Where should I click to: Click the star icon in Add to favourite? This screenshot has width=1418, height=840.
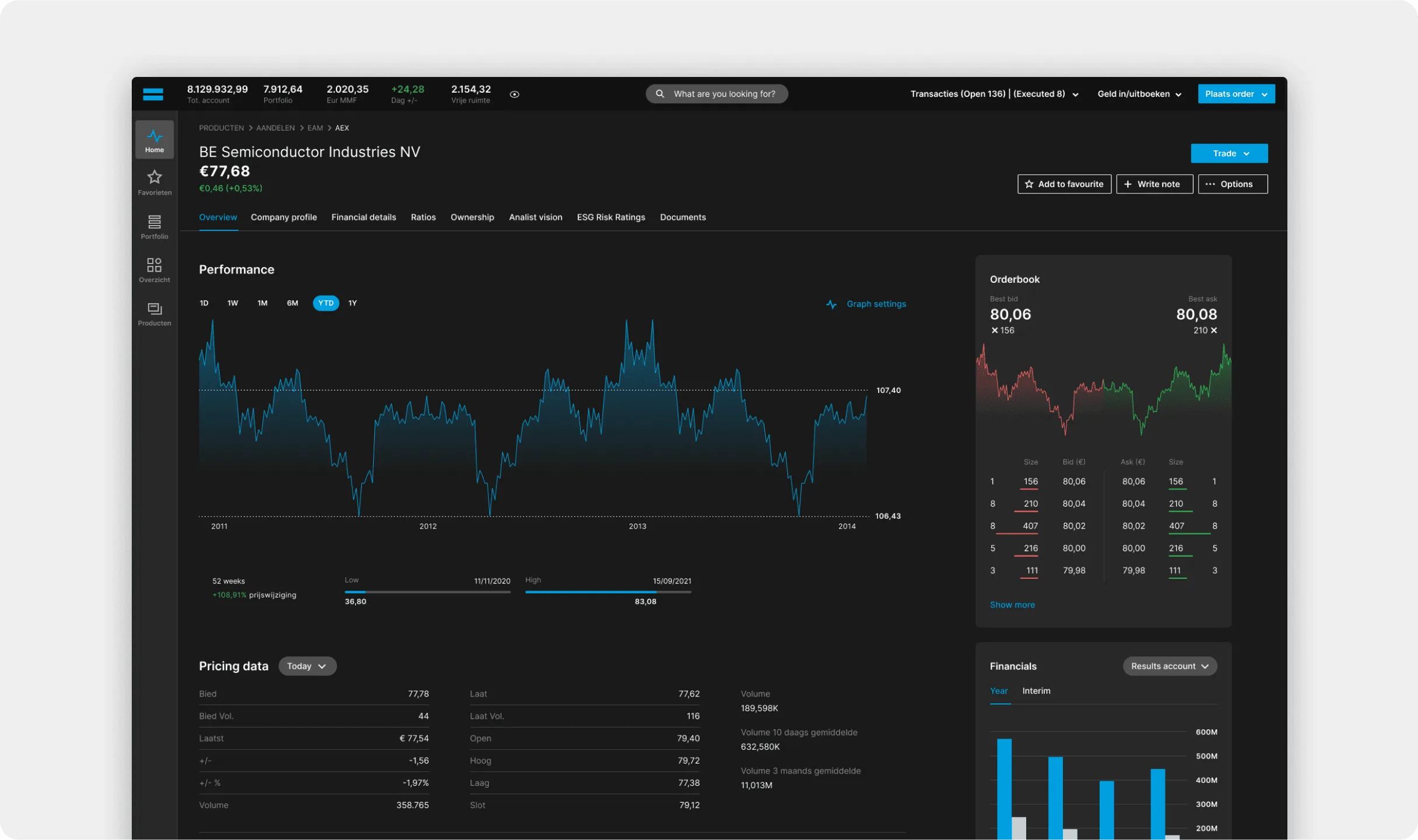pyautogui.click(x=1029, y=184)
